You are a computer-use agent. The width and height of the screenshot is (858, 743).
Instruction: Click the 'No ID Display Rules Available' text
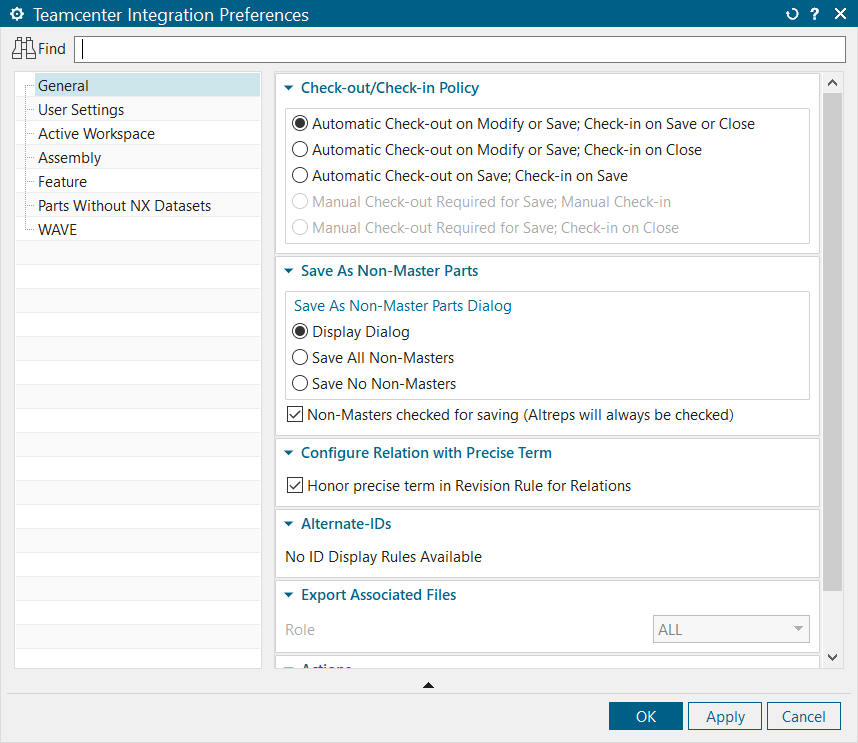point(384,556)
